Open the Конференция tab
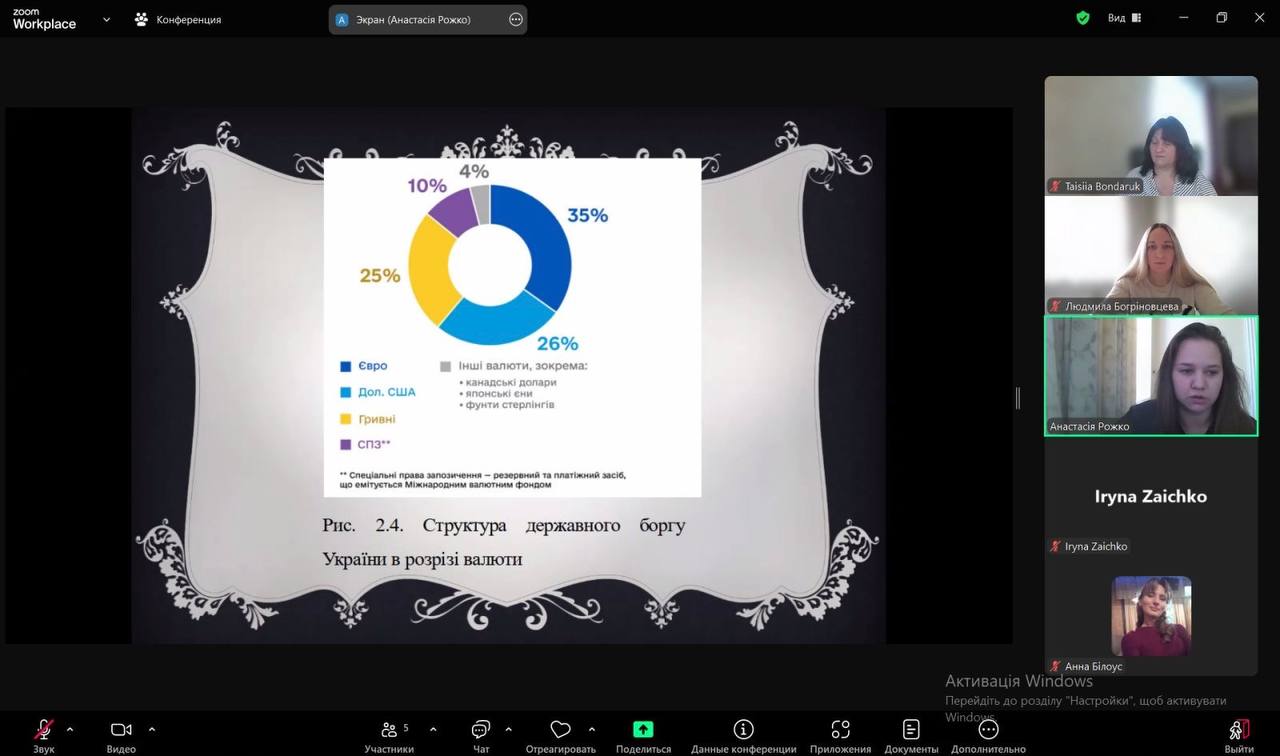The height and width of the screenshot is (756, 1280). pos(178,19)
